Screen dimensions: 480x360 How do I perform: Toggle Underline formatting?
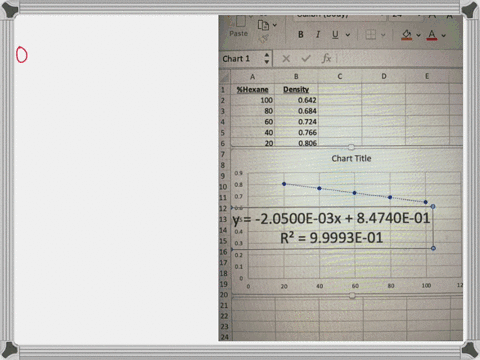coord(335,35)
